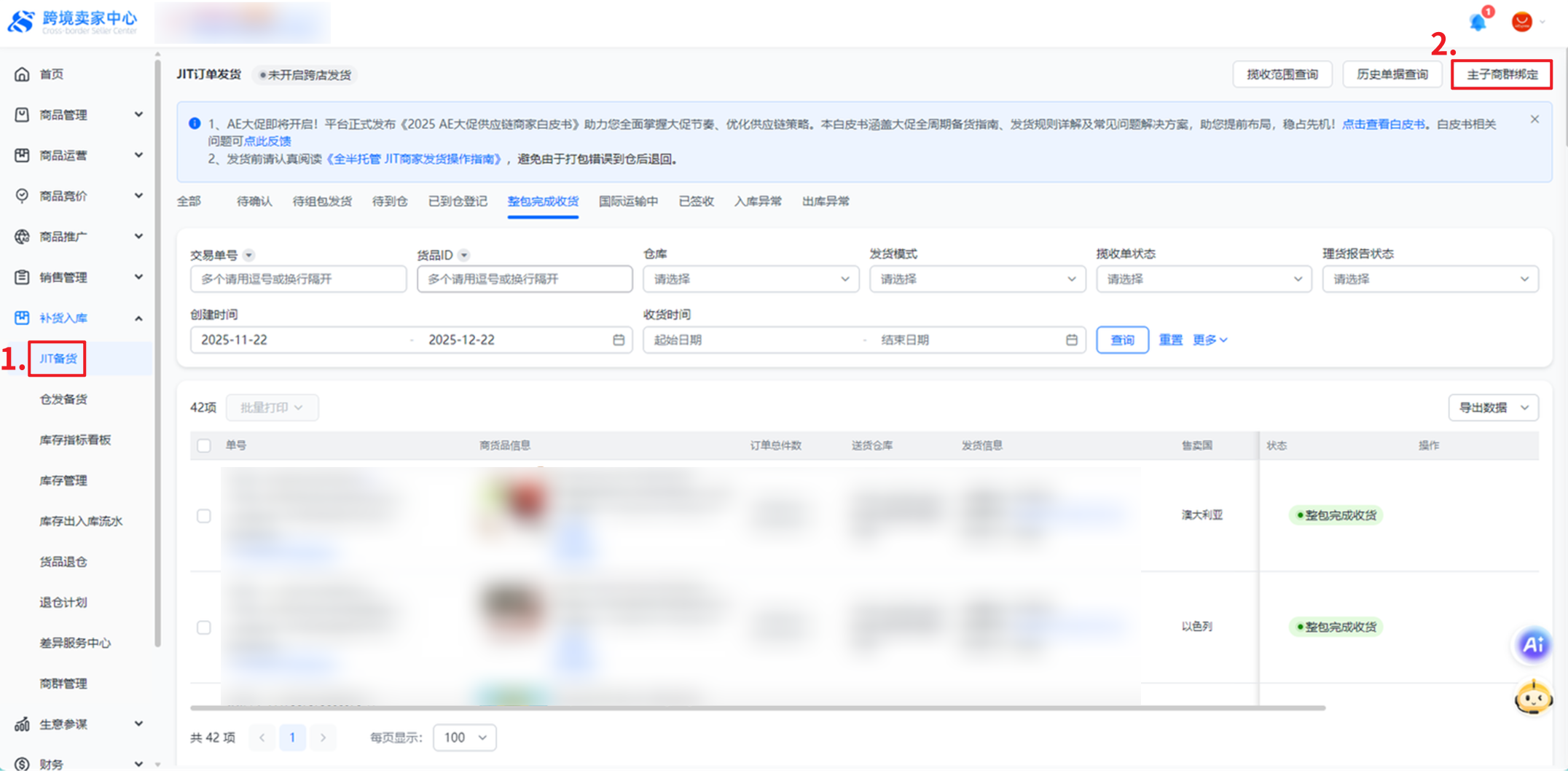Viewport: 1568px width, 771px height.
Task: Open the page size 100 dropdown
Action: click(465, 737)
